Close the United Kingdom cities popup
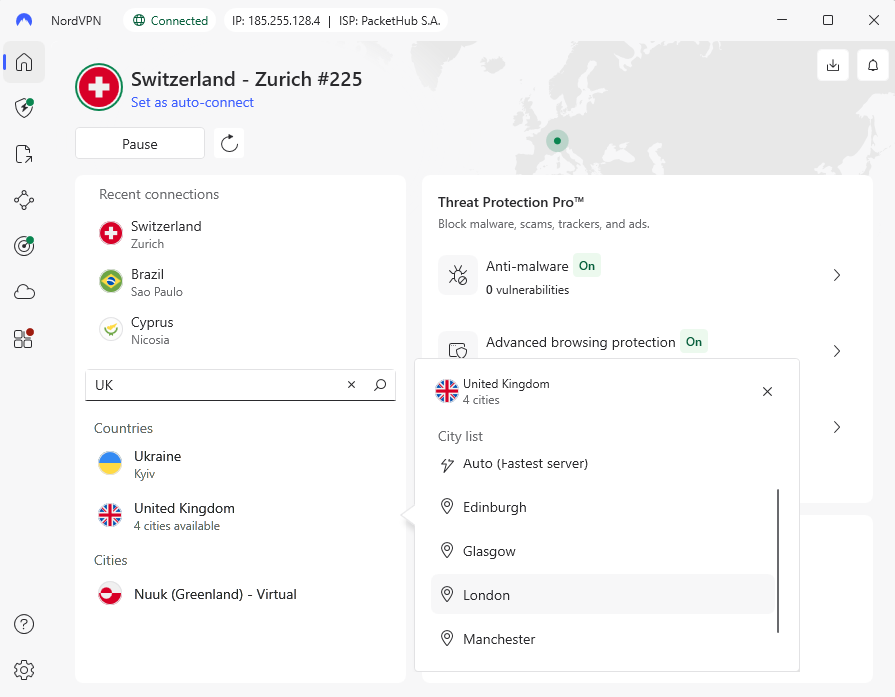895x697 pixels. pyautogui.click(x=767, y=392)
